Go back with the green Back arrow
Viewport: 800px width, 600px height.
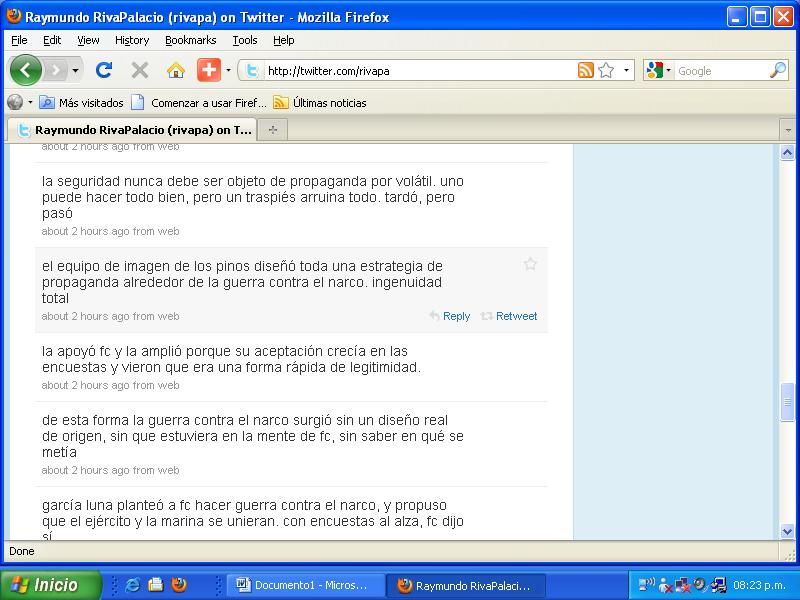(x=26, y=70)
